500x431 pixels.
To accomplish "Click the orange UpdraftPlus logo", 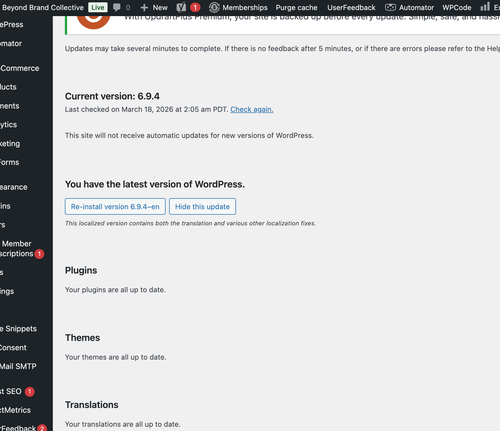I will tap(93, 21).
